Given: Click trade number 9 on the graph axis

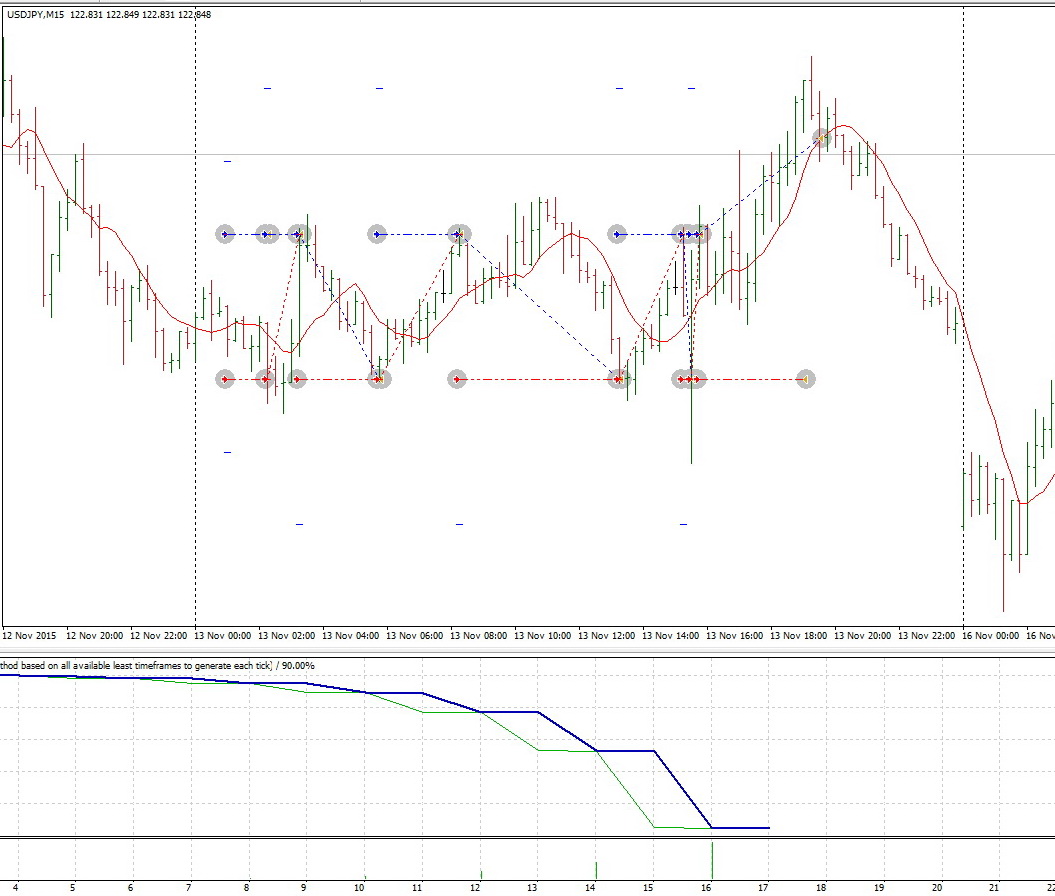Looking at the screenshot, I should coord(305,888).
